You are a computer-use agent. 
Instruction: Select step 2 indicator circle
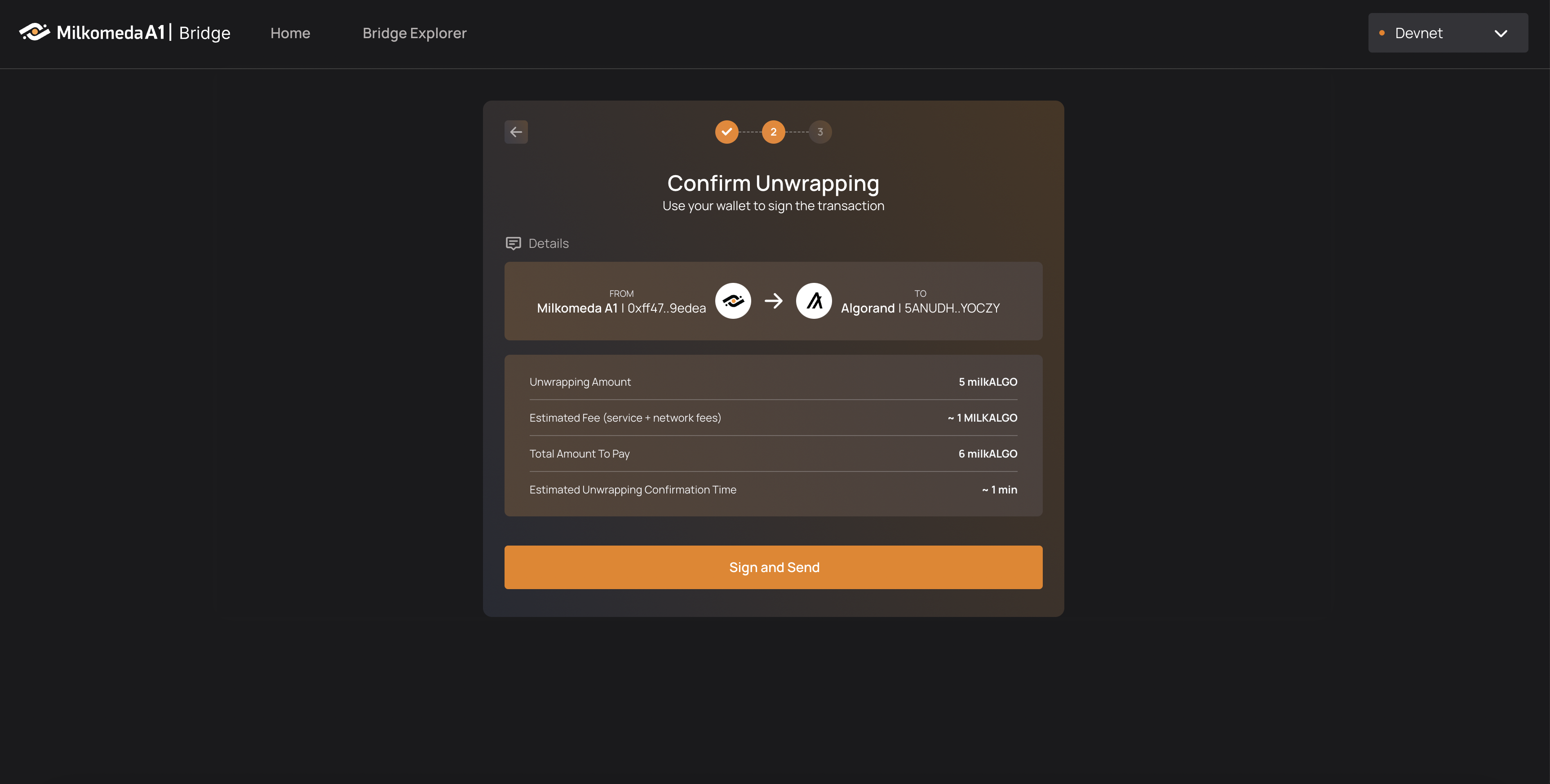773,132
